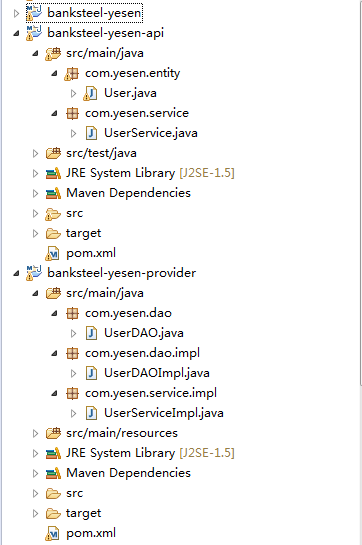Click the UserDAOImpl.java file icon
Viewport: 362px width, 545px height.
coord(91,374)
